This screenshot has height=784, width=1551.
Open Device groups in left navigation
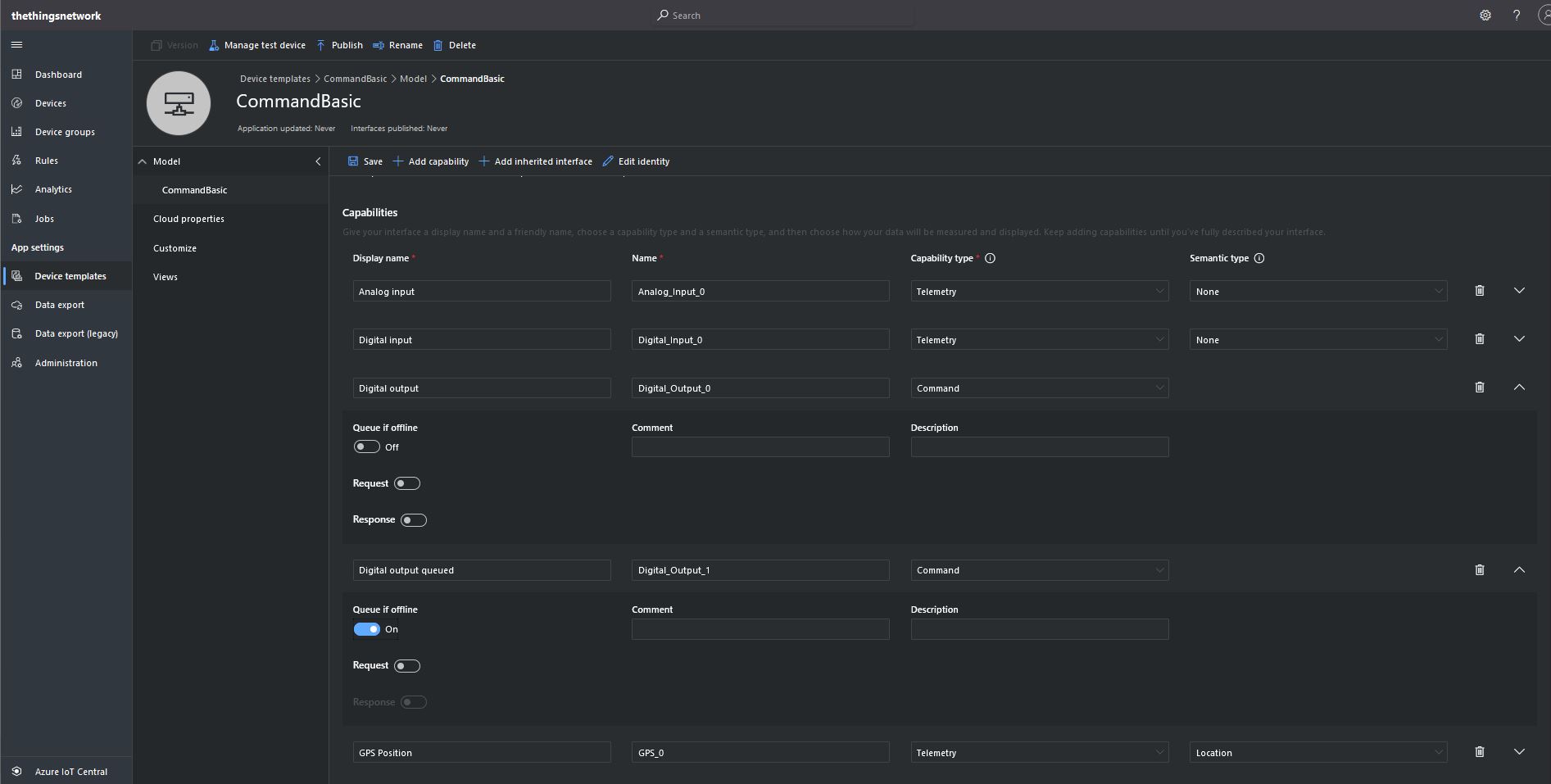point(65,132)
